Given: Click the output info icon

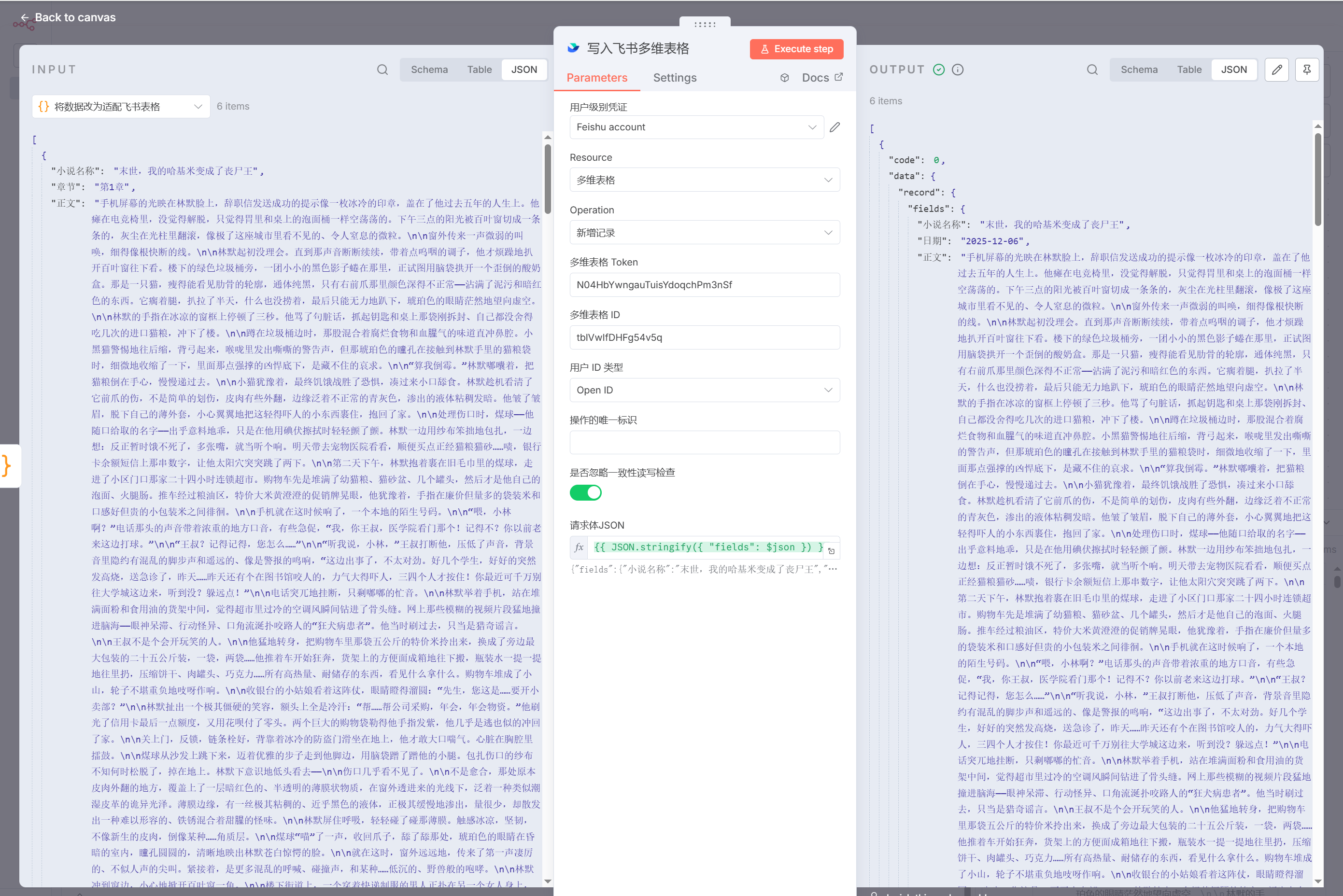Looking at the screenshot, I should [x=958, y=70].
